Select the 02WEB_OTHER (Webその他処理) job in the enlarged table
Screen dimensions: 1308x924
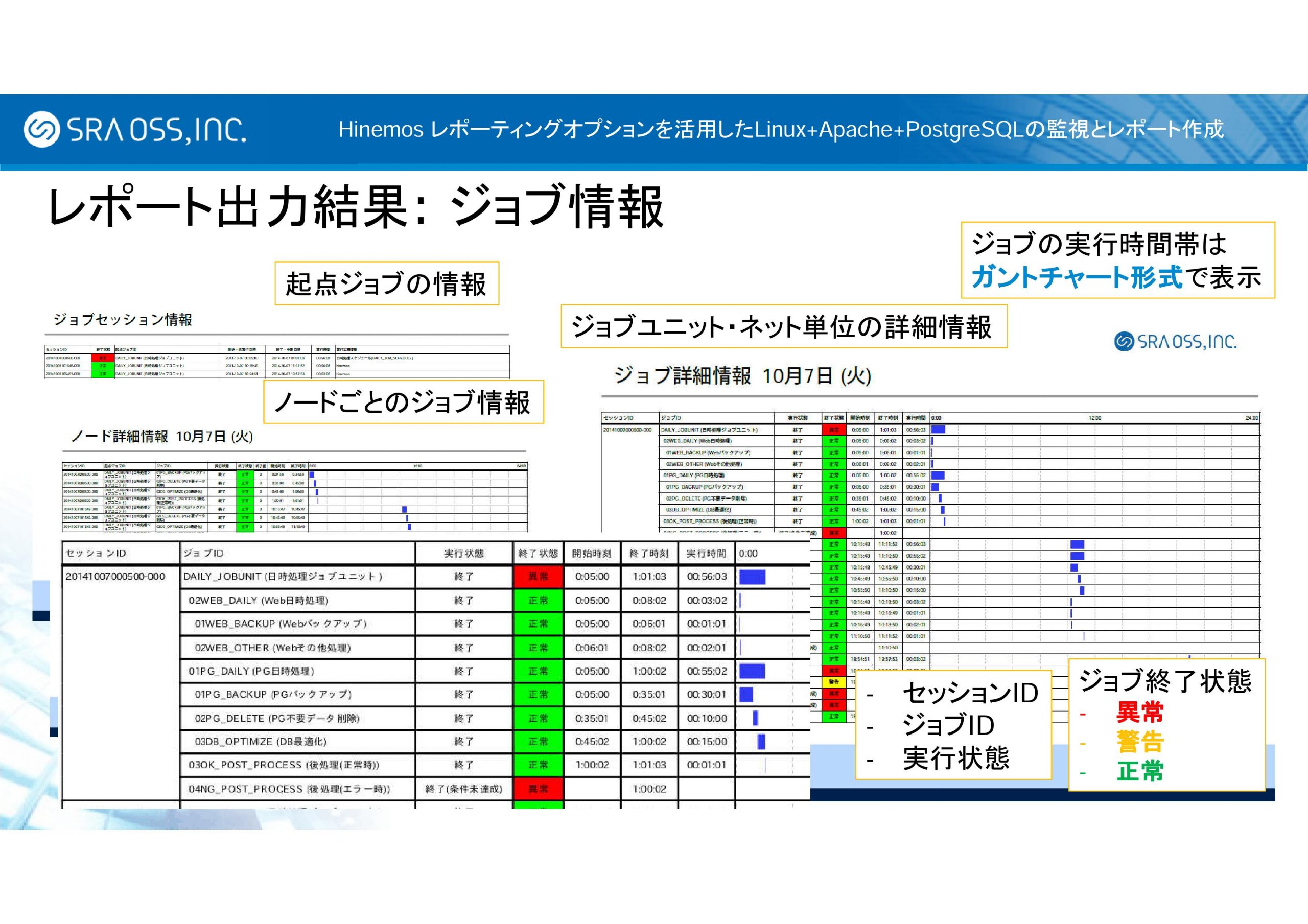[272, 648]
